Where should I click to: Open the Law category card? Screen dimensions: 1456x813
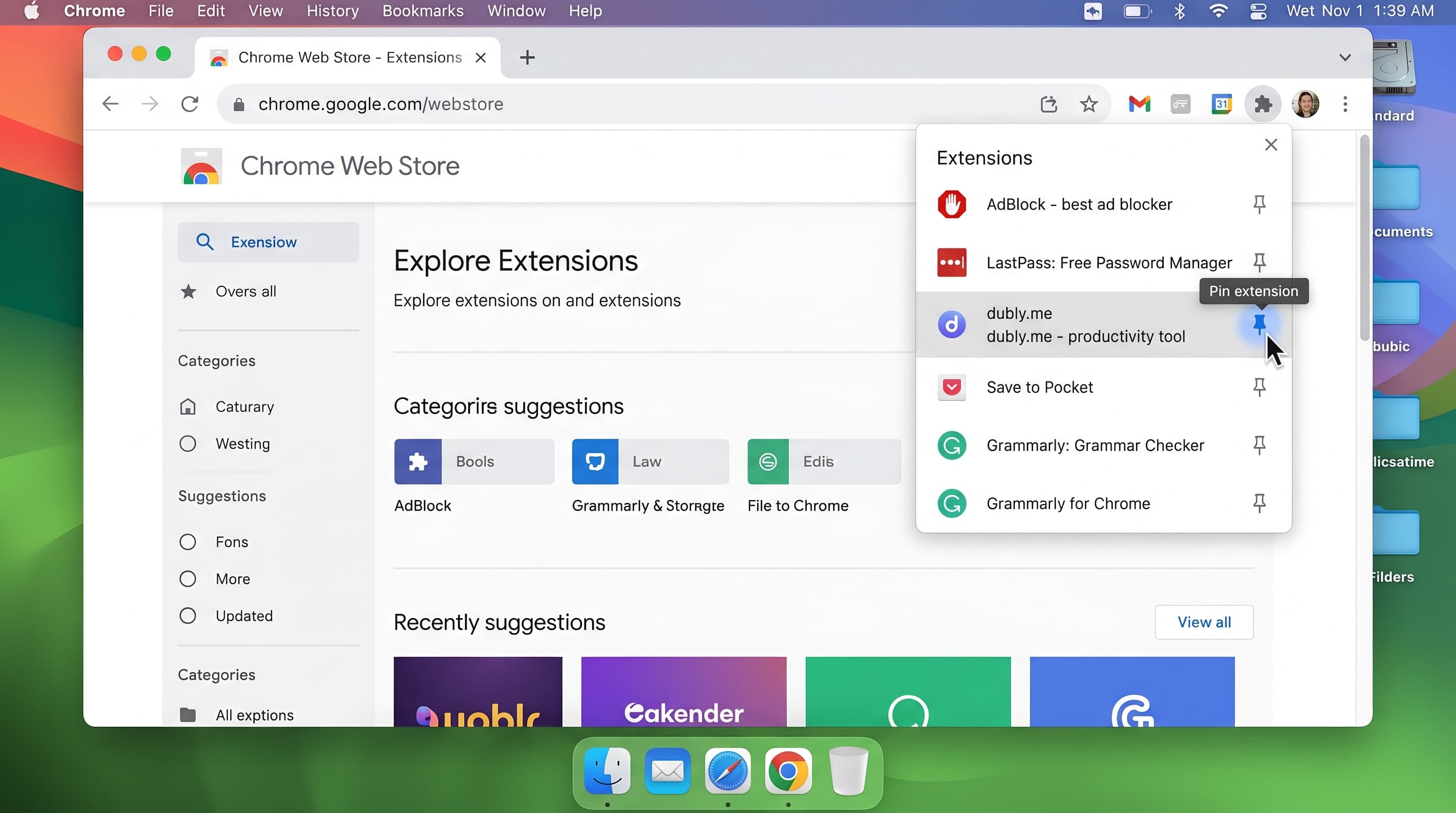tap(650, 462)
